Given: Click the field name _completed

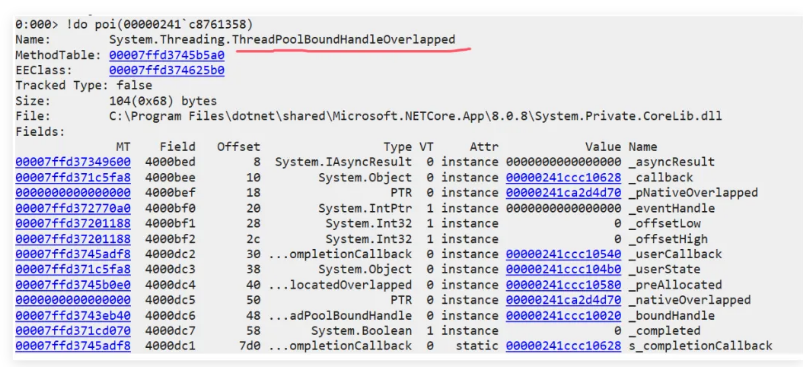Looking at the screenshot, I should click(664, 331).
